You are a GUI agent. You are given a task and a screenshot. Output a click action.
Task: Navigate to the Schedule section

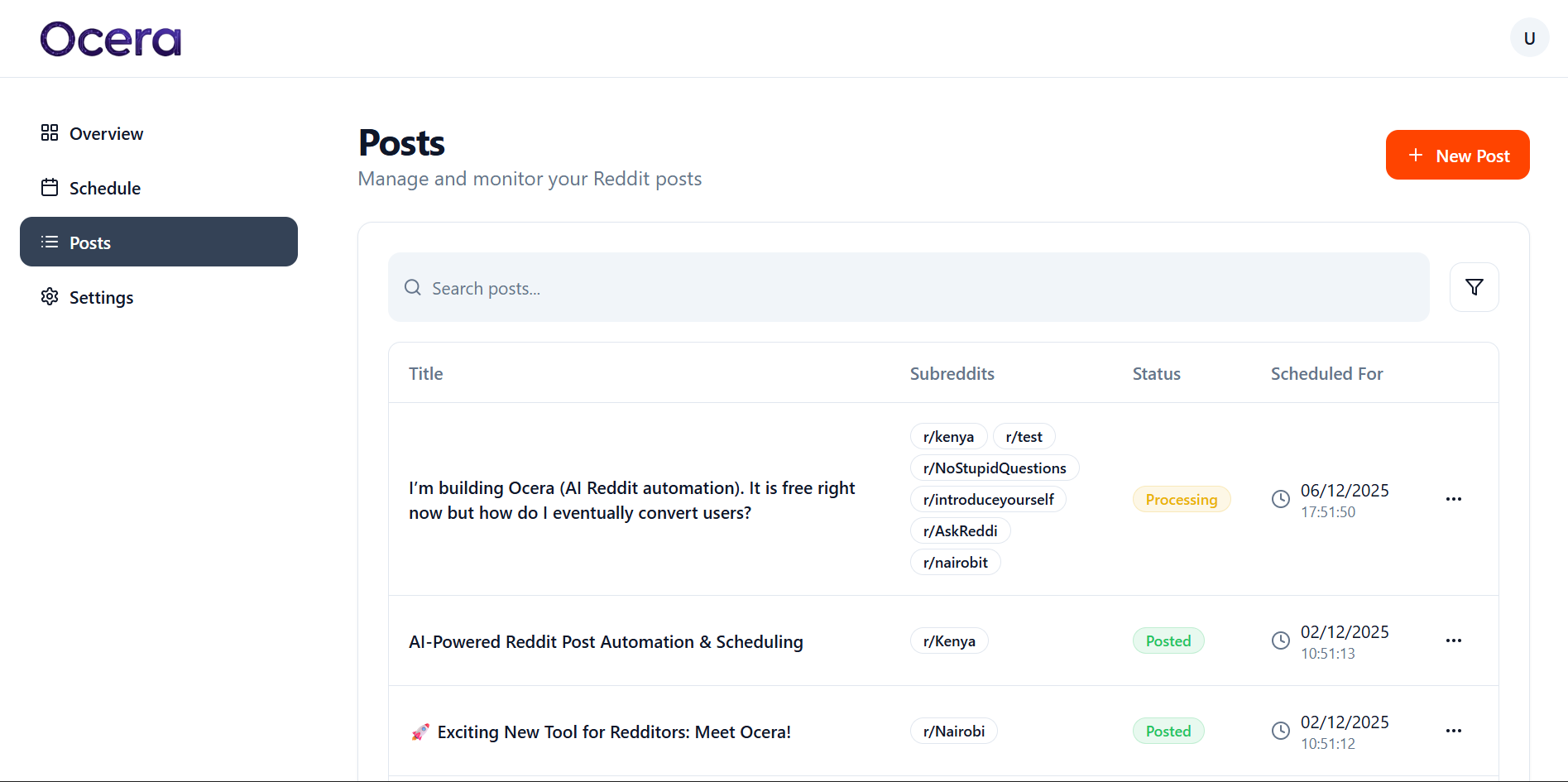point(104,187)
